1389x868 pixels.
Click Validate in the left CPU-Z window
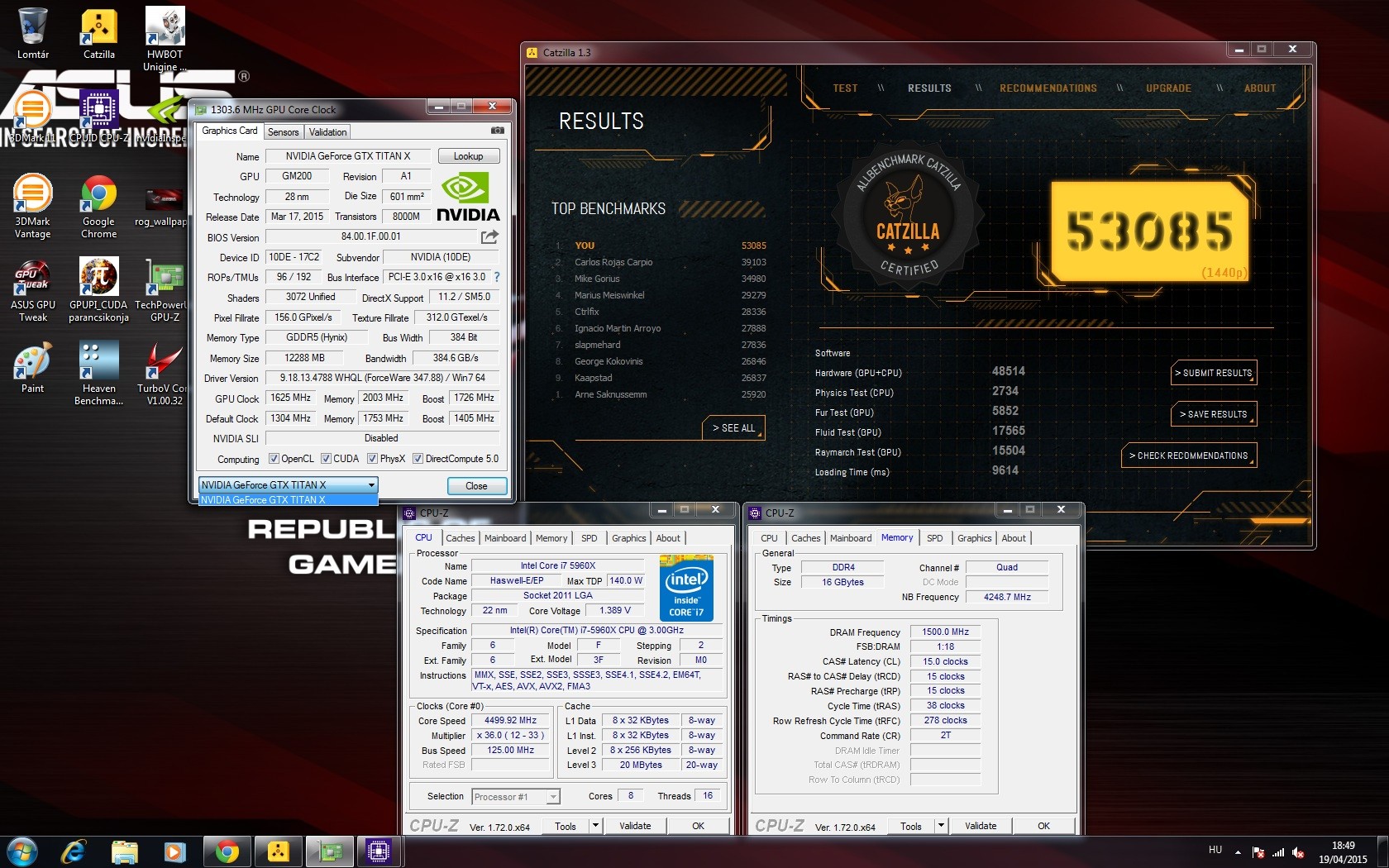635,826
